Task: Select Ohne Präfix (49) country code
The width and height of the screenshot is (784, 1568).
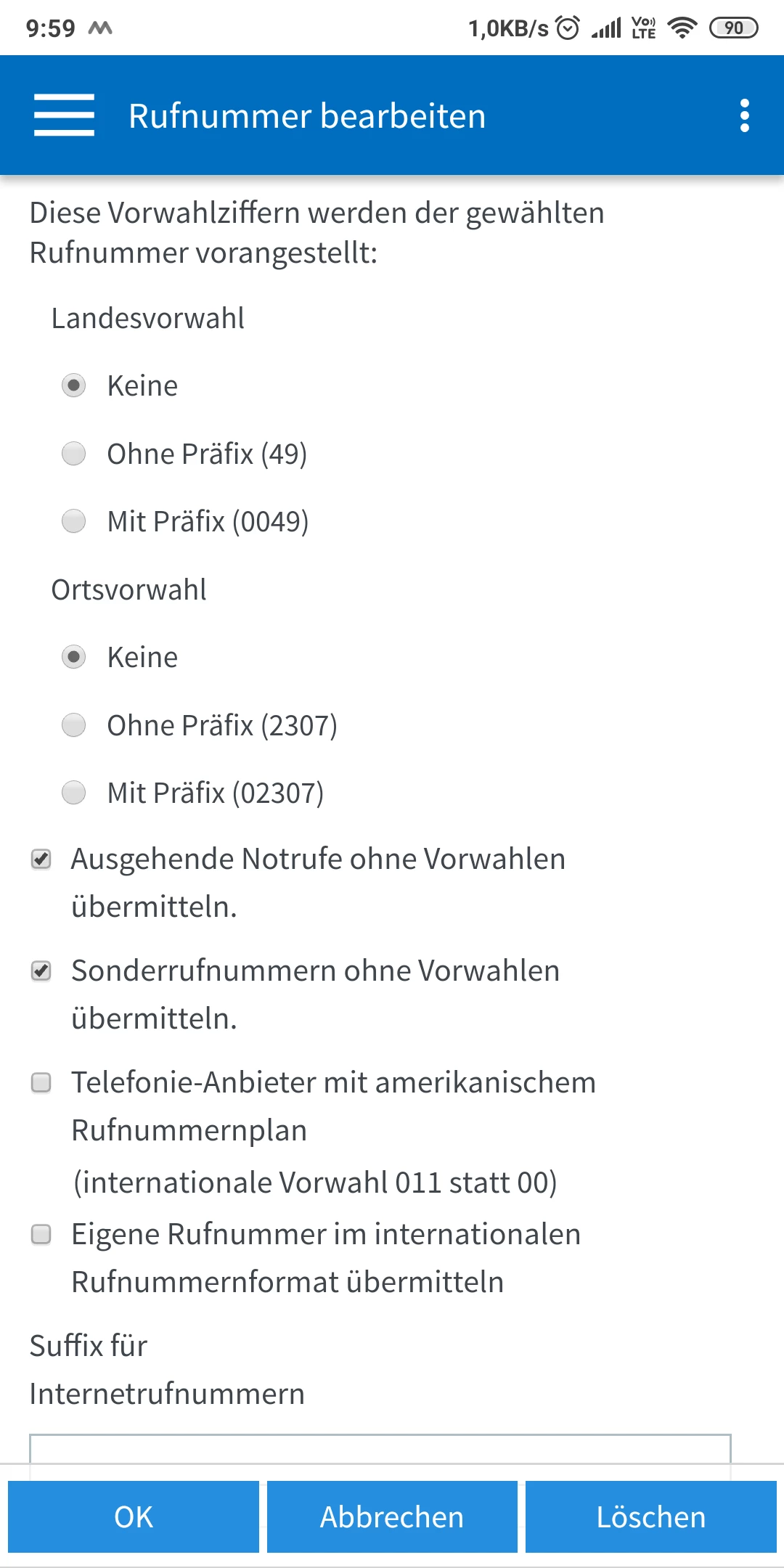Action: (74, 454)
